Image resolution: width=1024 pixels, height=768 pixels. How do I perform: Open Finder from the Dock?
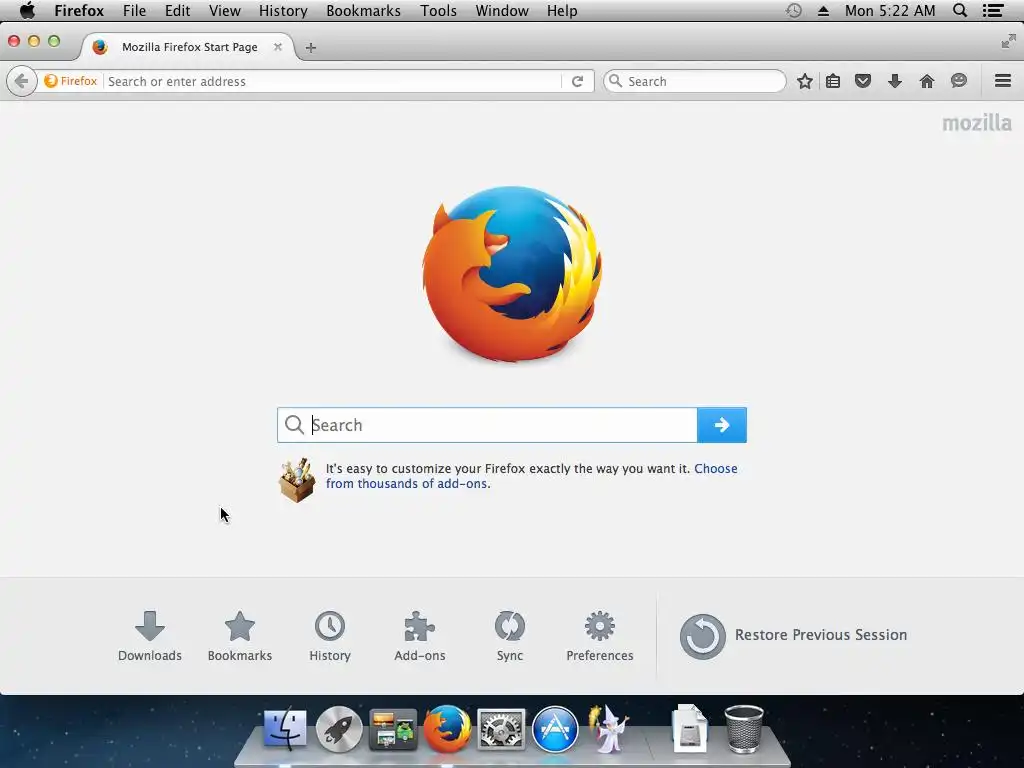point(285,728)
